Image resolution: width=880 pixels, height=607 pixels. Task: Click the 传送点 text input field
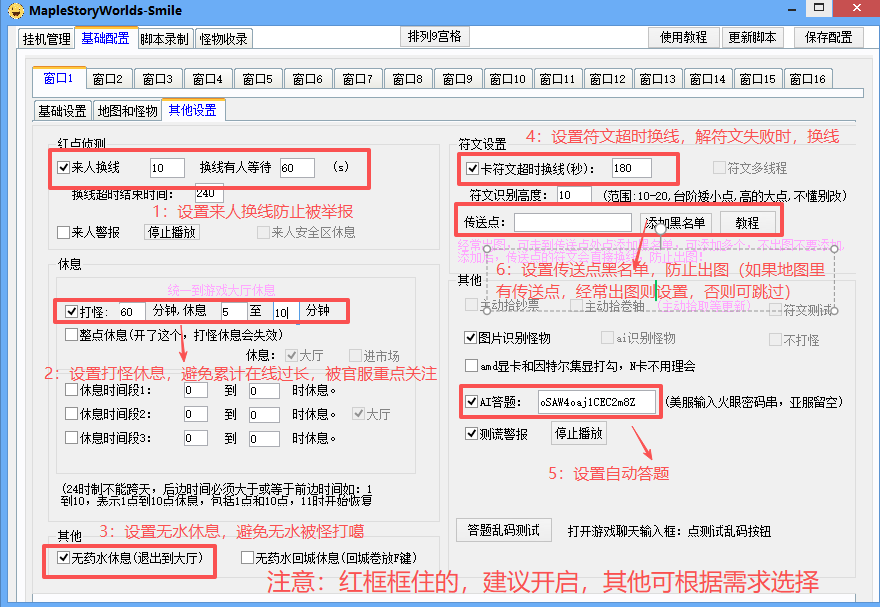pos(572,222)
